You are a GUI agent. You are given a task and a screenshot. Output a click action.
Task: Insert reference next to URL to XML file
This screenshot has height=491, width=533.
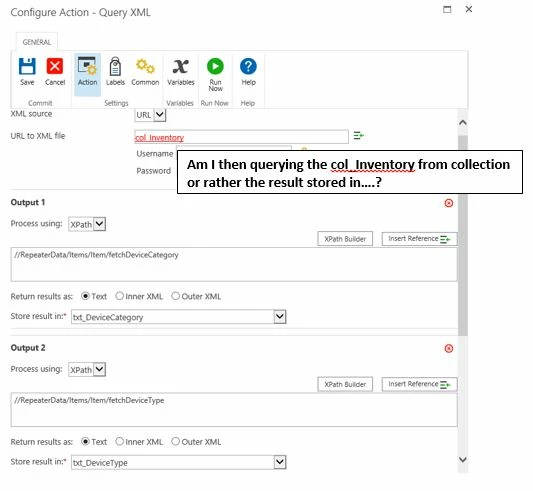coord(359,136)
